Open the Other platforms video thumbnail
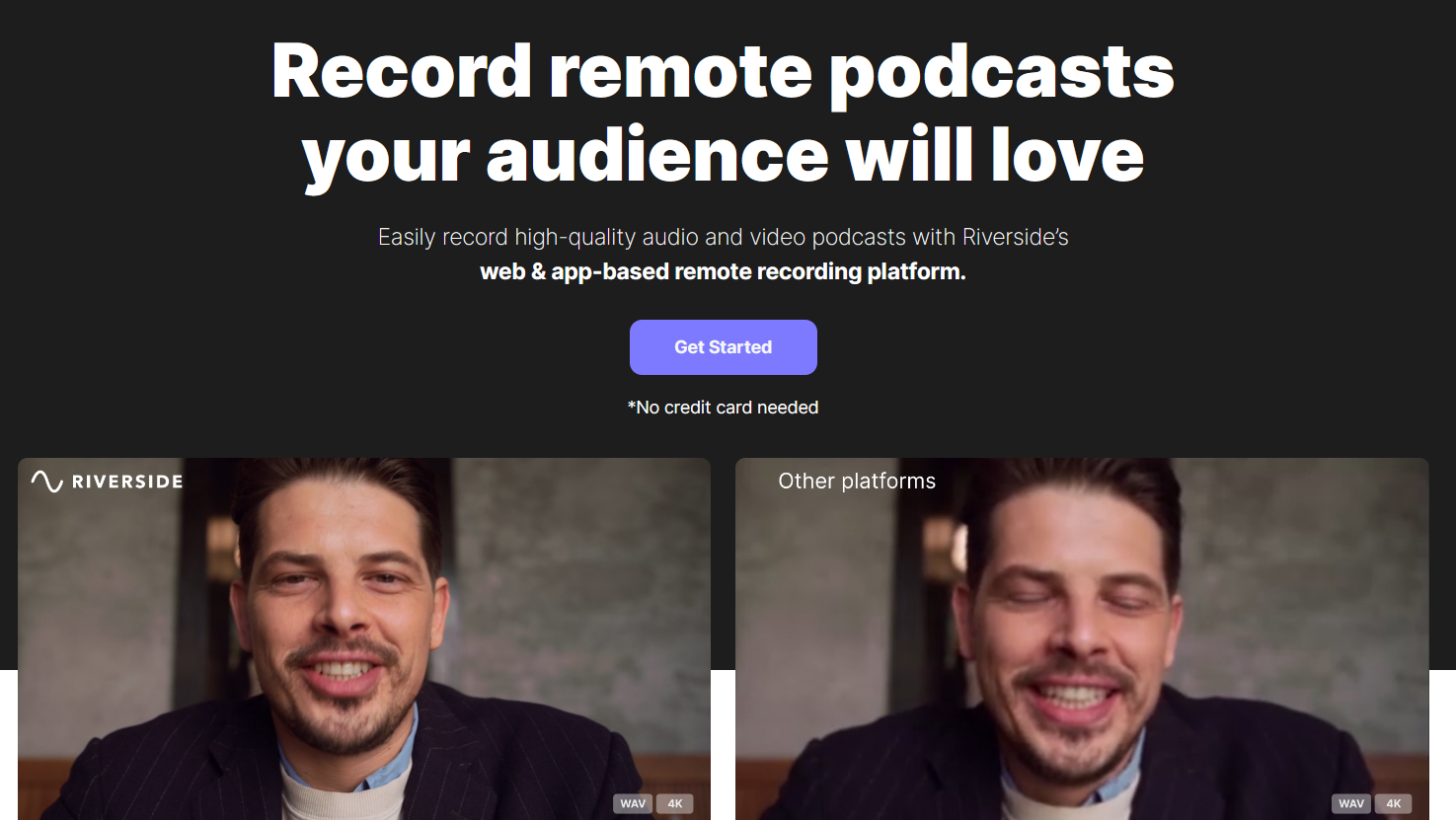 [x=1082, y=638]
